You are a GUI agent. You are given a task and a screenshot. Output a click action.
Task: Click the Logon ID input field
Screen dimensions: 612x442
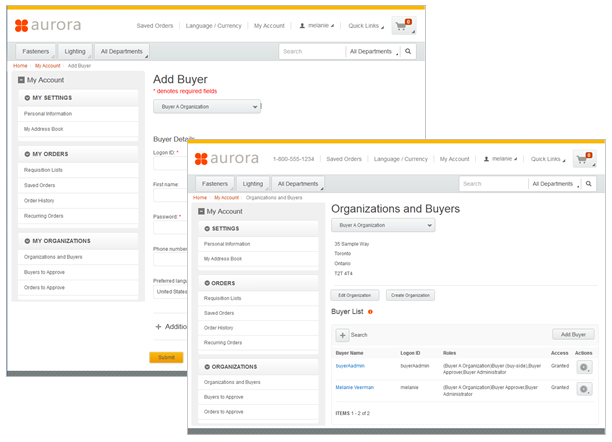pyautogui.click(x=170, y=164)
